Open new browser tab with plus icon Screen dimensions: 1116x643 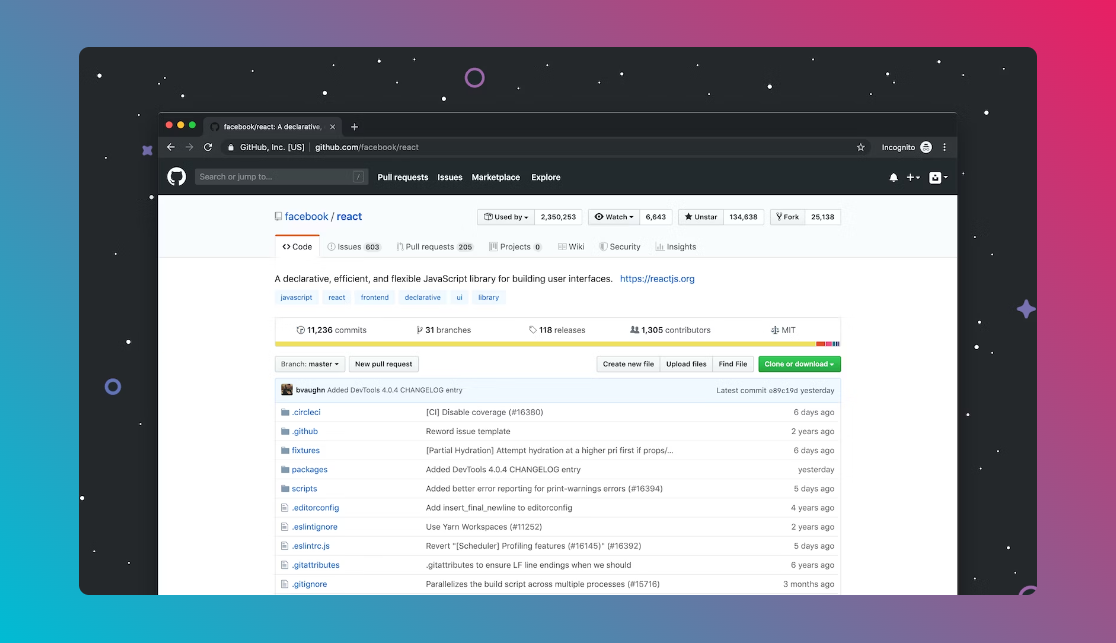click(354, 127)
